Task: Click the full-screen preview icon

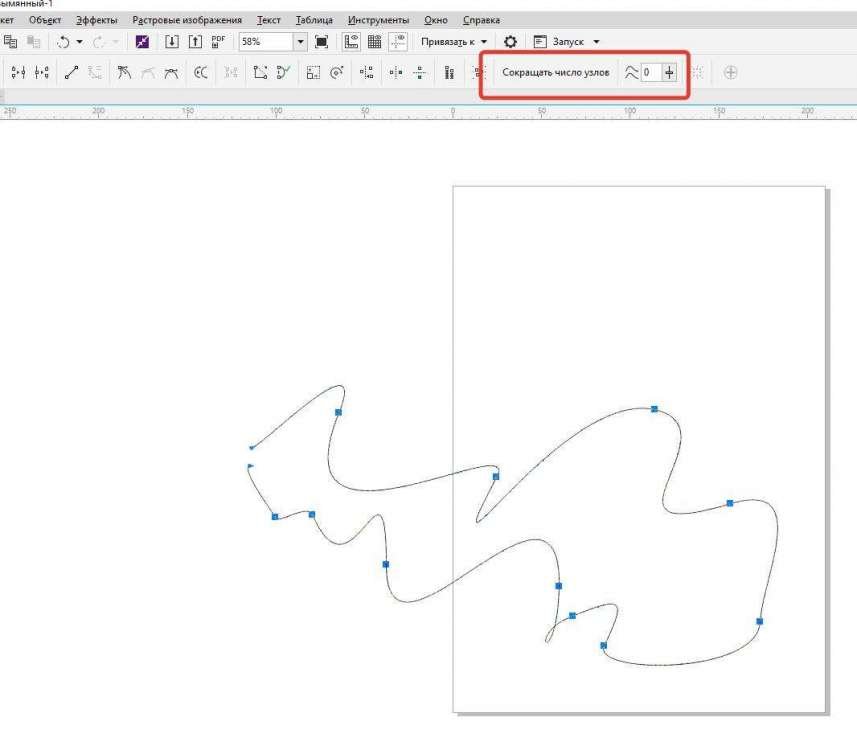Action: [x=321, y=42]
